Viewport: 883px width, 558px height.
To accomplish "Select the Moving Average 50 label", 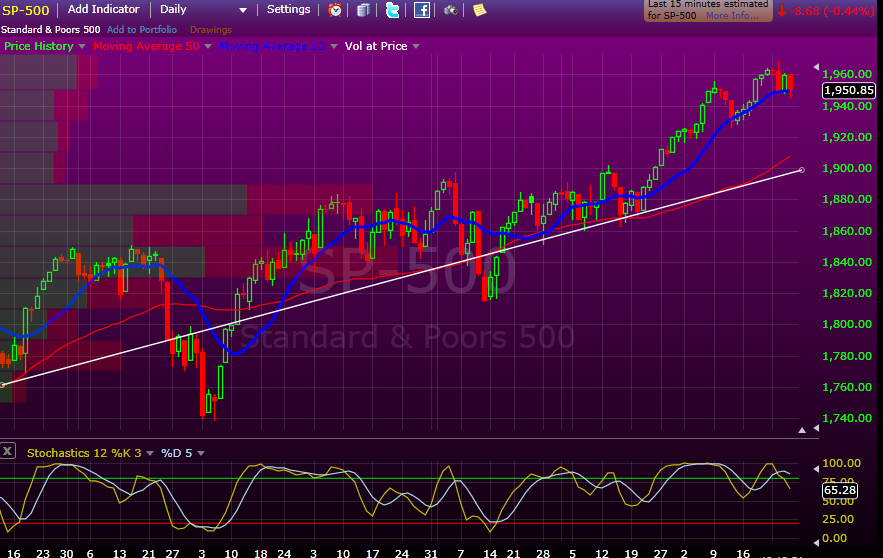I will [146, 46].
